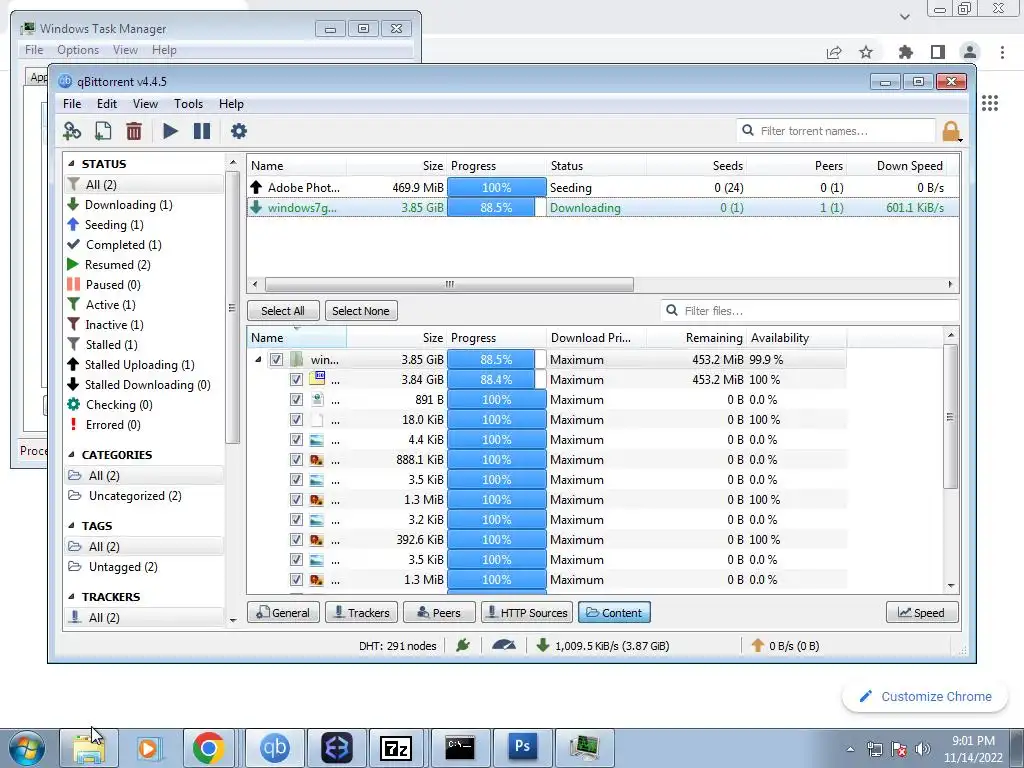This screenshot has height=768, width=1024.
Task: Open Options via the gear toolbar icon
Action: tap(238, 131)
